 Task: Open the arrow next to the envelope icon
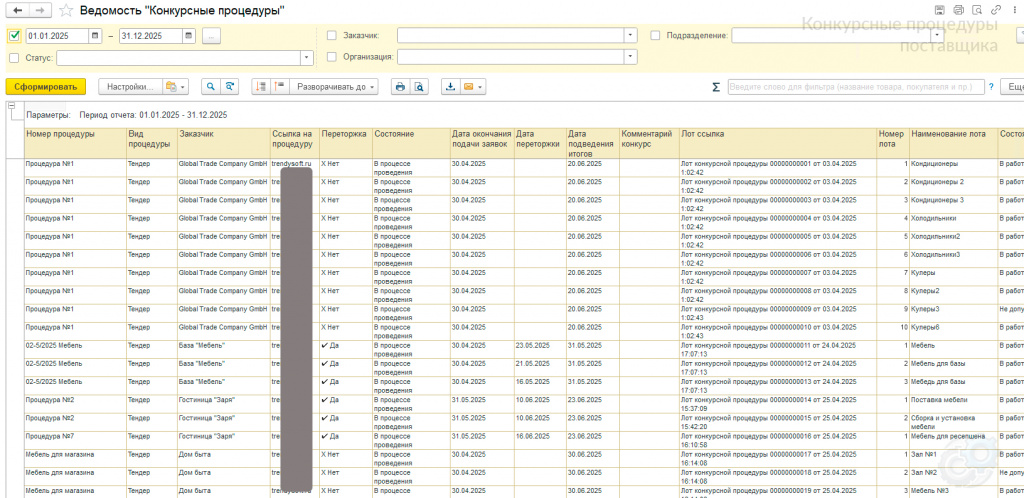pos(481,86)
